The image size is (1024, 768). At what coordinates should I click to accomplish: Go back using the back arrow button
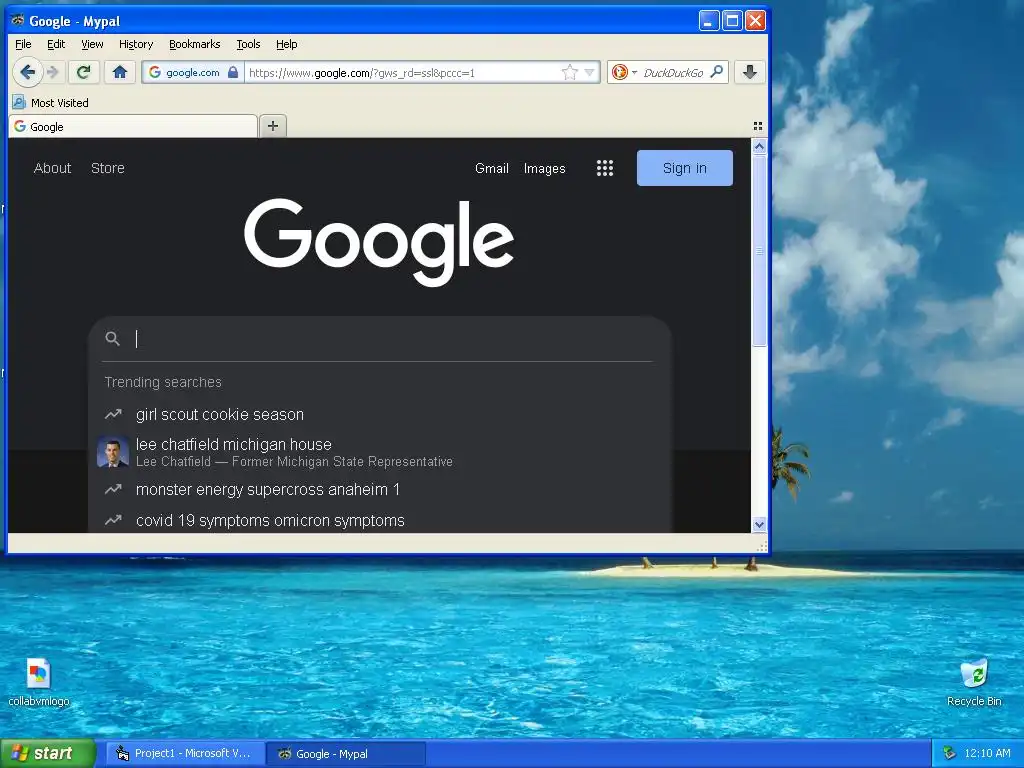click(x=27, y=72)
